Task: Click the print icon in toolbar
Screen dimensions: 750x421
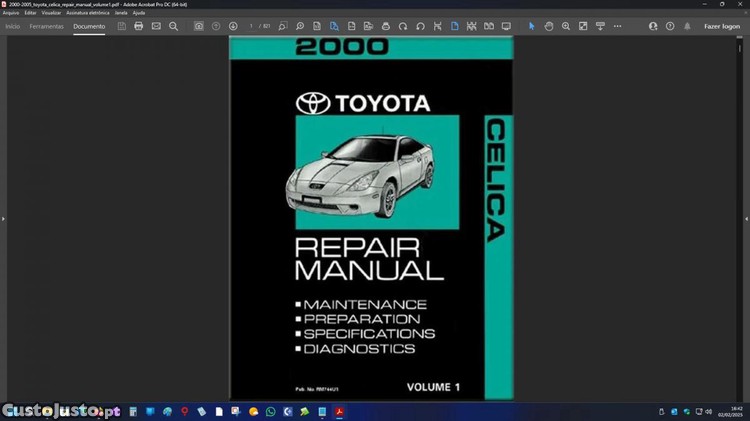Action: click(x=139, y=26)
